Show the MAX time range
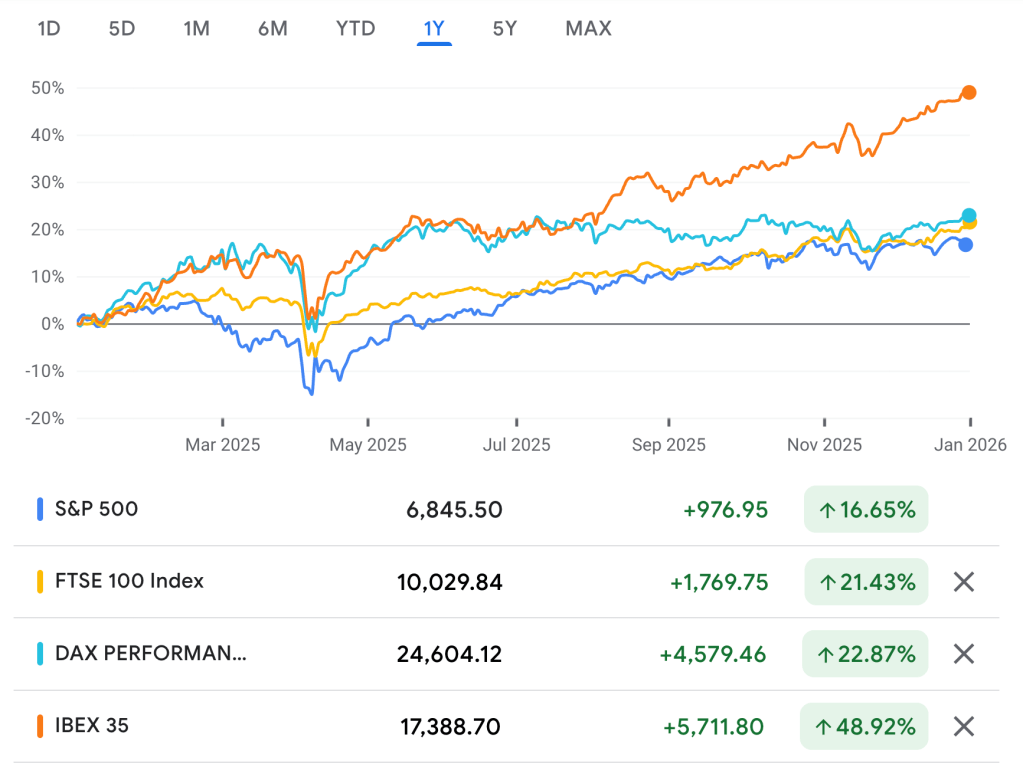 (x=588, y=28)
